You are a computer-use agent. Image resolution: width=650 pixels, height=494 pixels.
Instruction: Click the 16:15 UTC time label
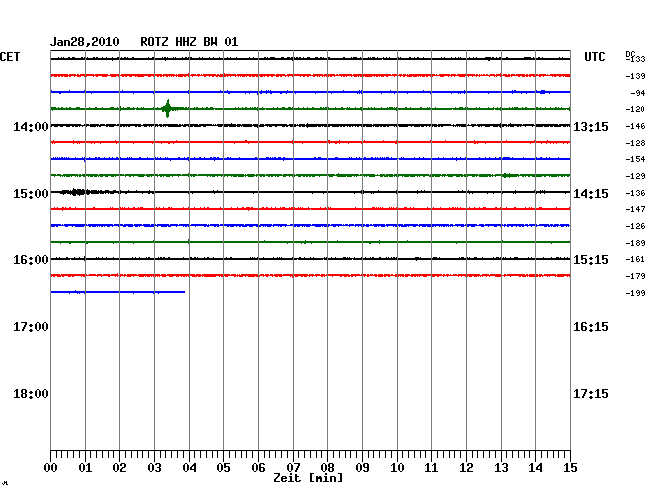(x=591, y=327)
